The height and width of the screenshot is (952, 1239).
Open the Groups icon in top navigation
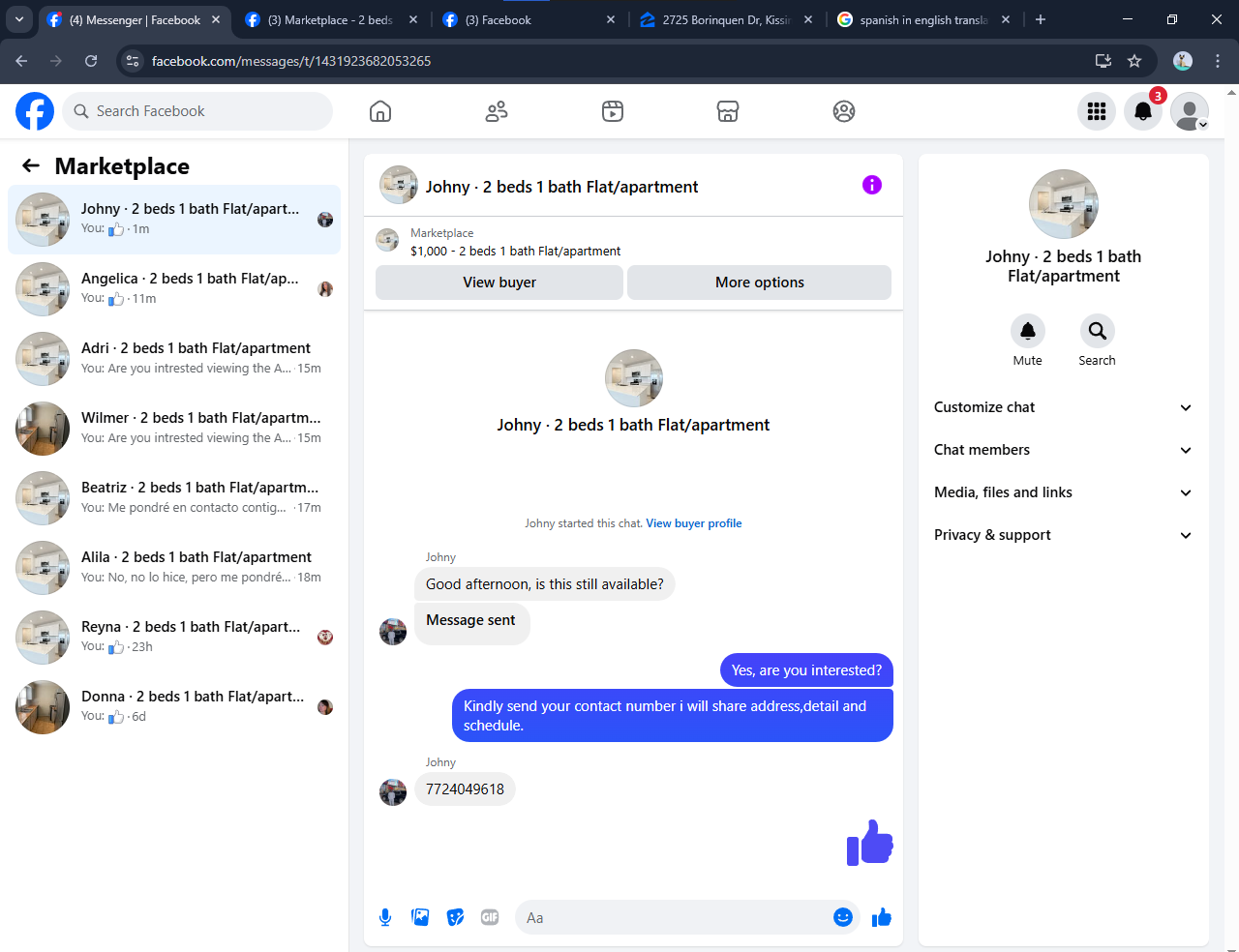coord(844,111)
